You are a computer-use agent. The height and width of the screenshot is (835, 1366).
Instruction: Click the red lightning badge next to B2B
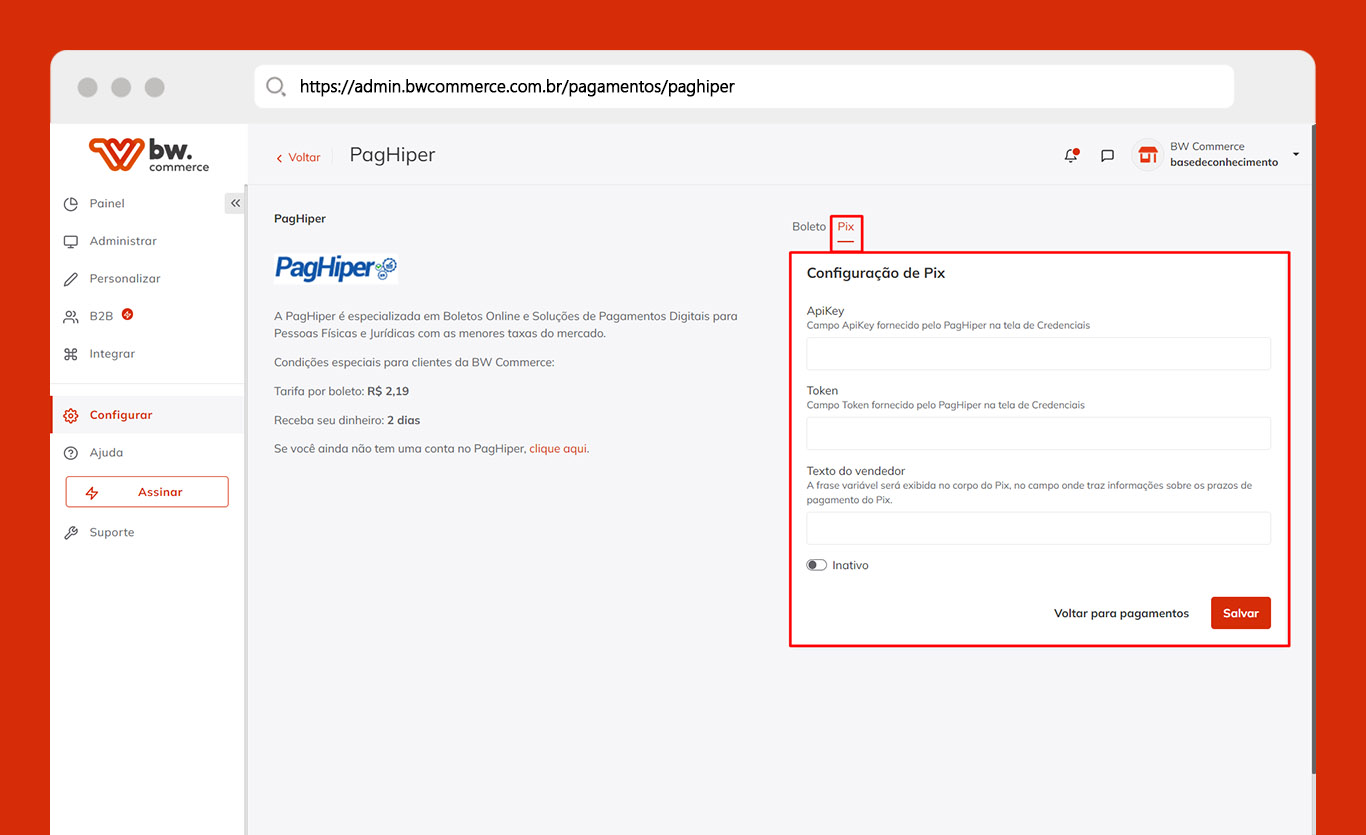click(x=128, y=314)
